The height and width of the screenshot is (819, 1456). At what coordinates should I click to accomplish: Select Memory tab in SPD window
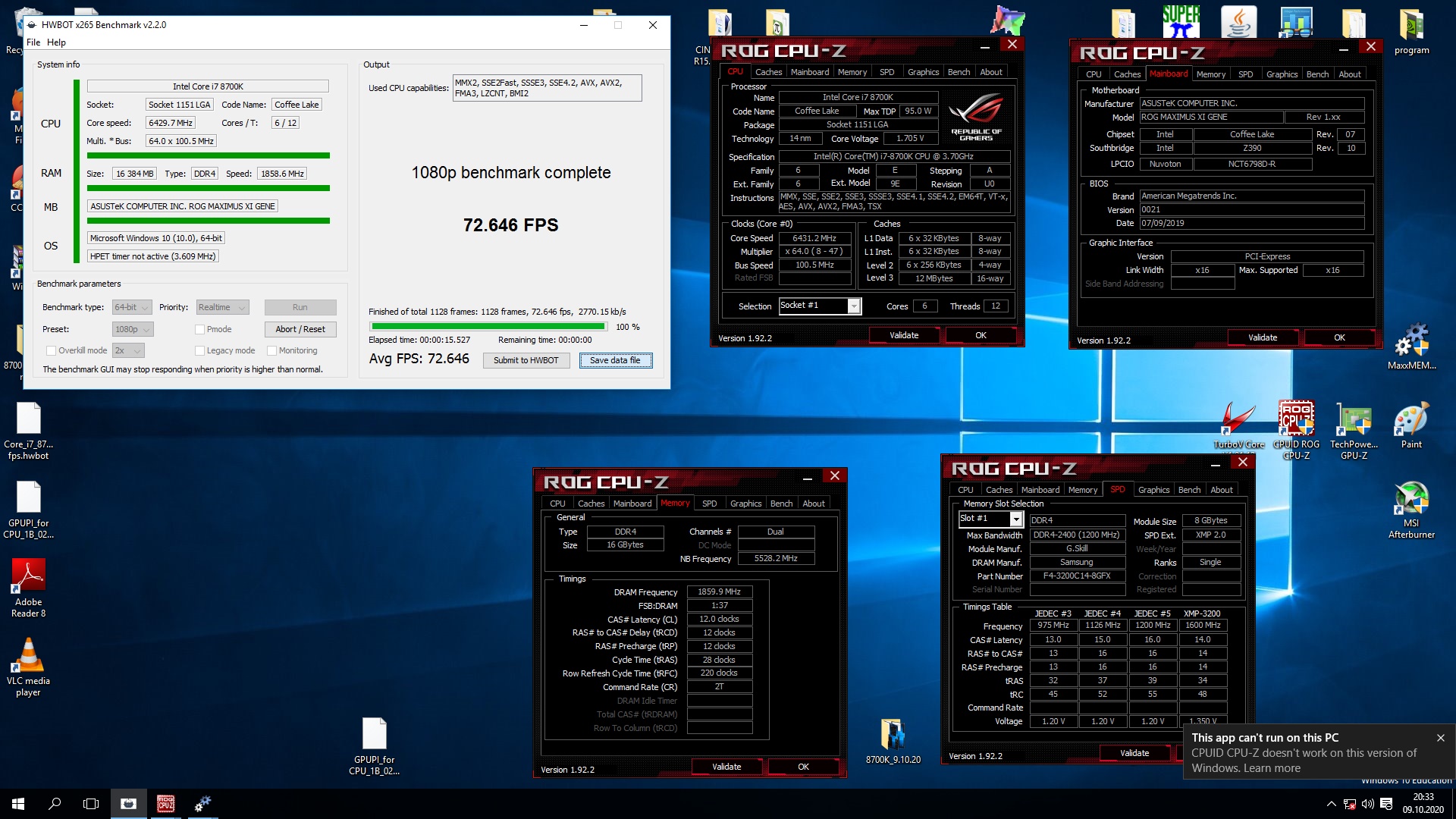pyautogui.click(x=1083, y=490)
